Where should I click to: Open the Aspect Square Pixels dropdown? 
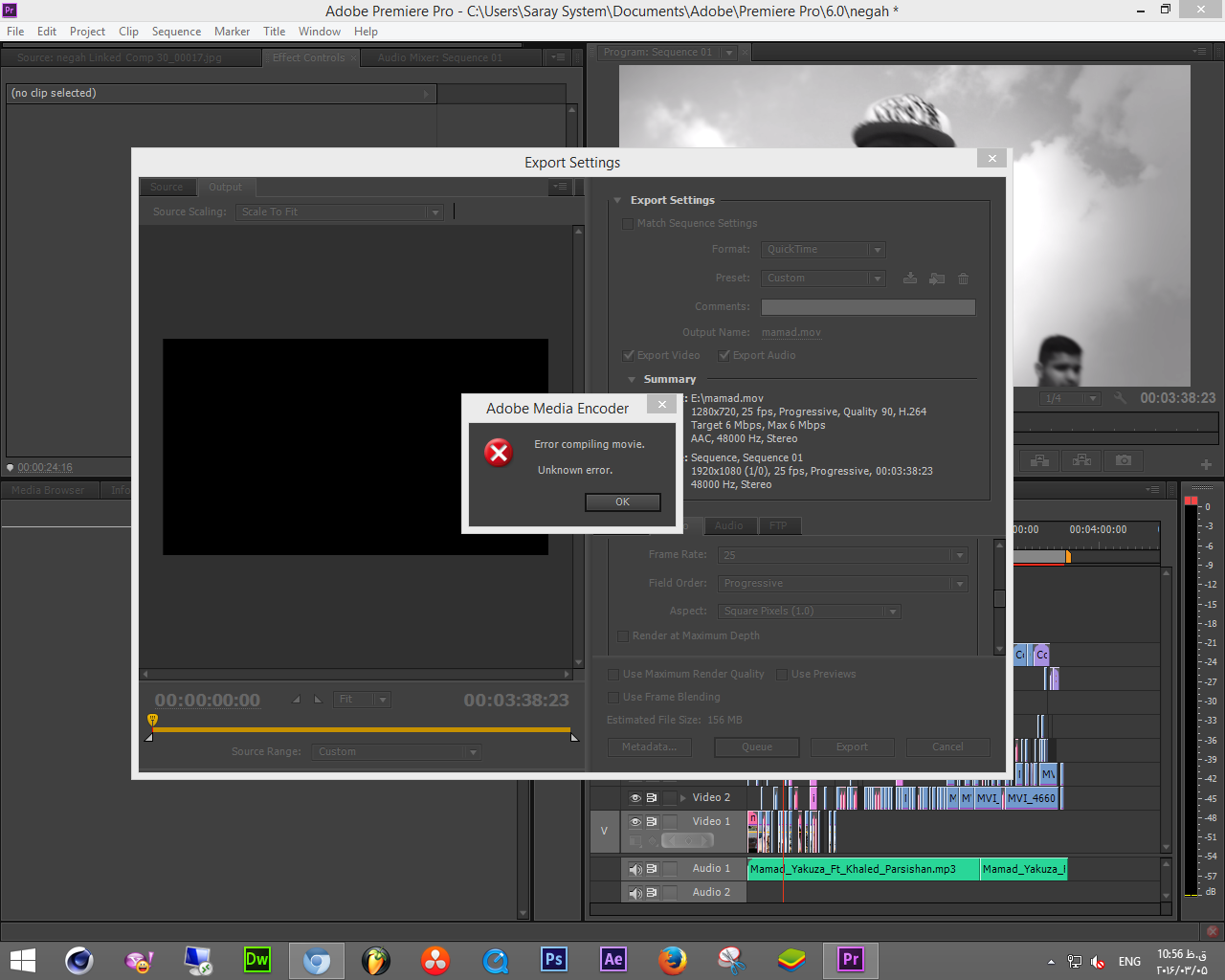(810, 612)
